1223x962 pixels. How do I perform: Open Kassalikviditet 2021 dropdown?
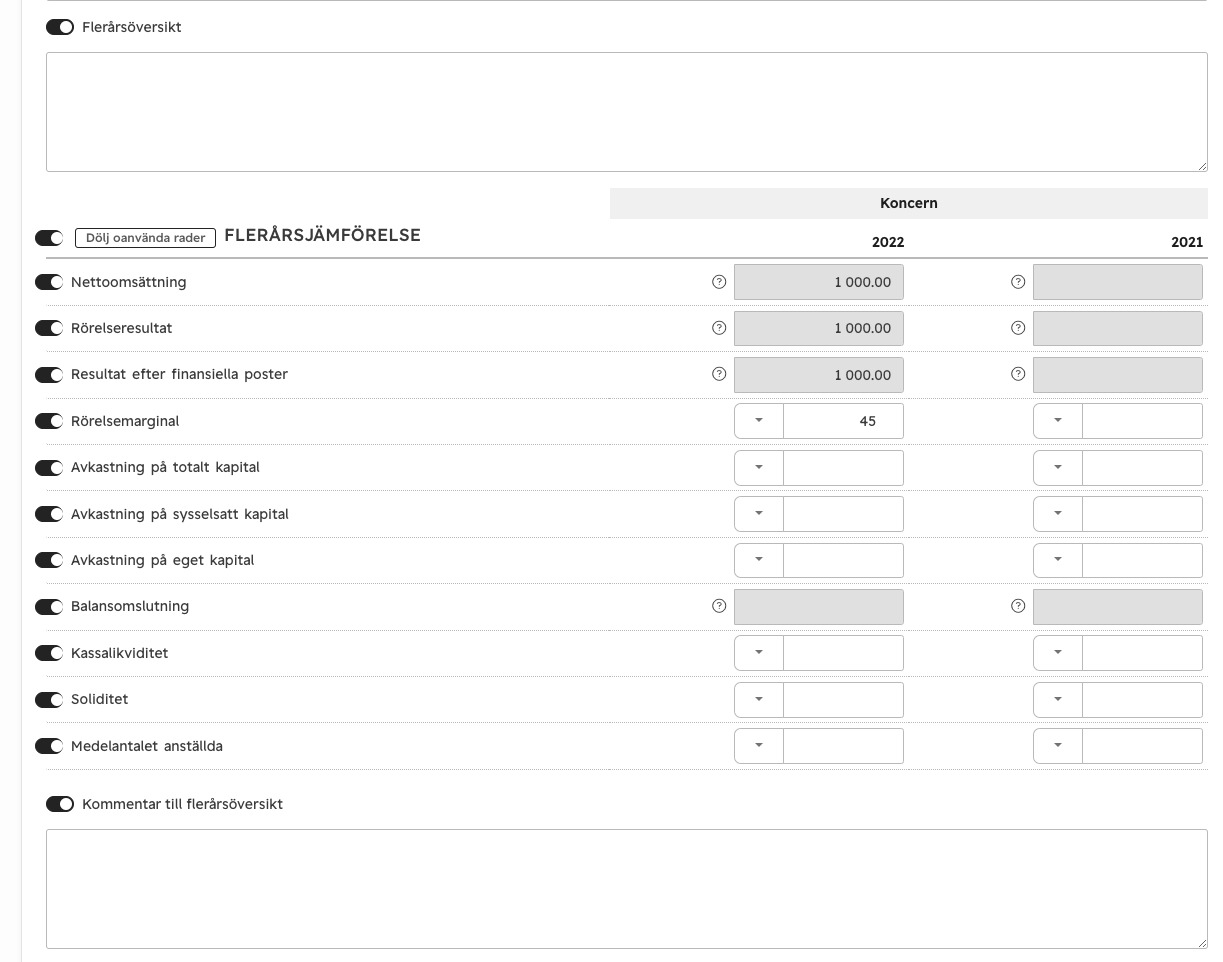(1058, 653)
